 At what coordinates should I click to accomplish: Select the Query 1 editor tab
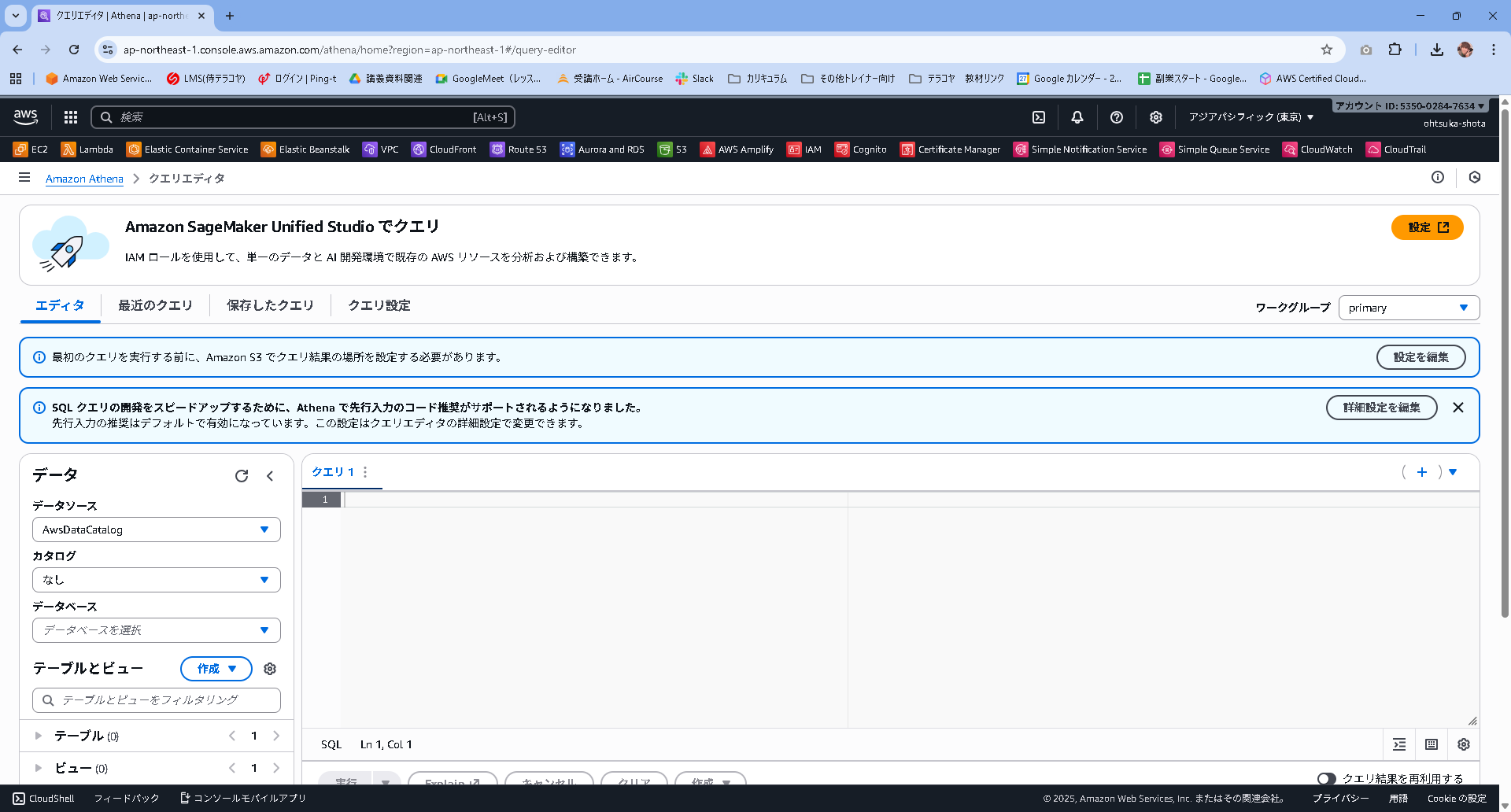coord(333,472)
